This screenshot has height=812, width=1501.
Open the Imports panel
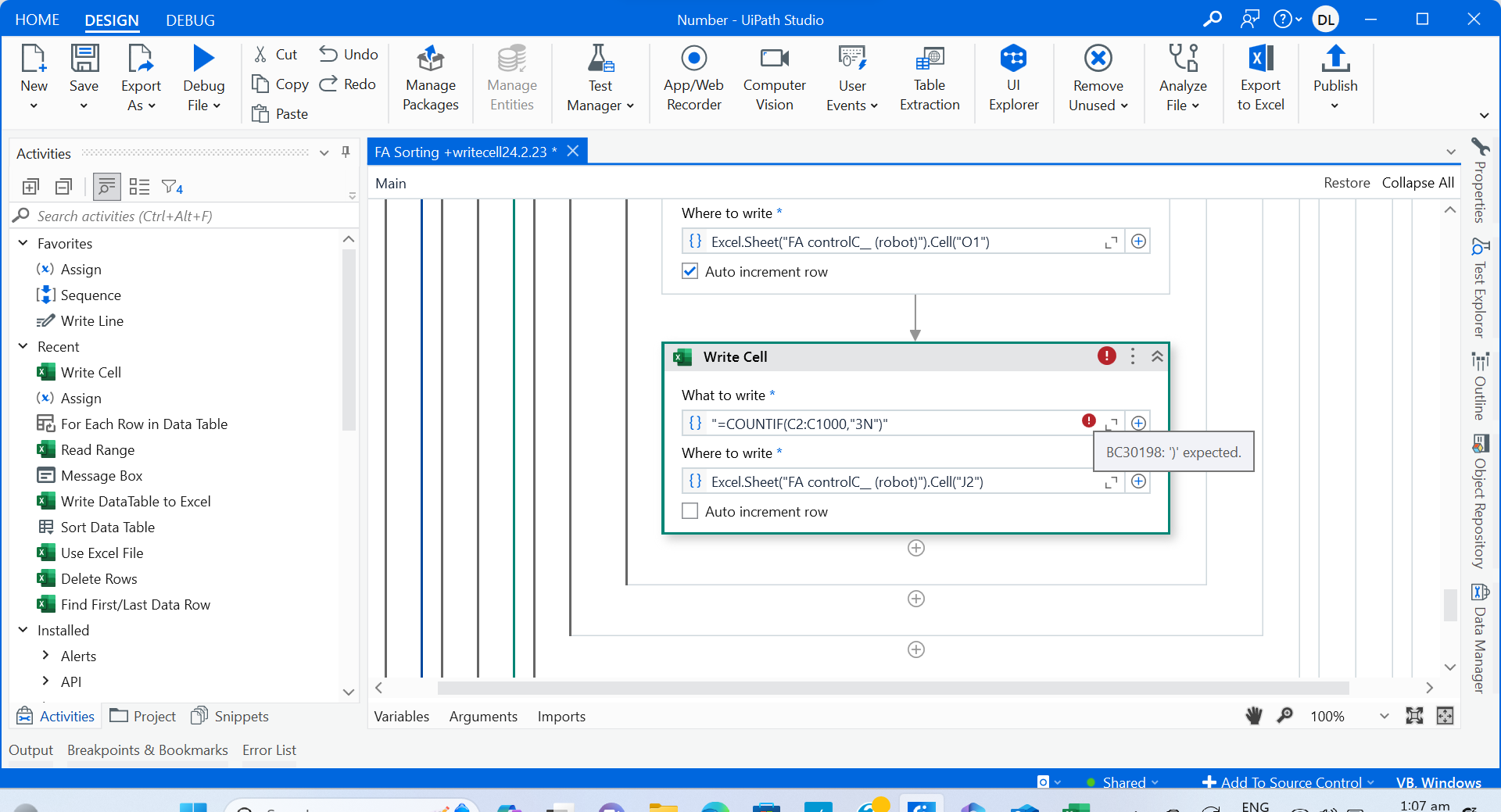coord(561,717)
